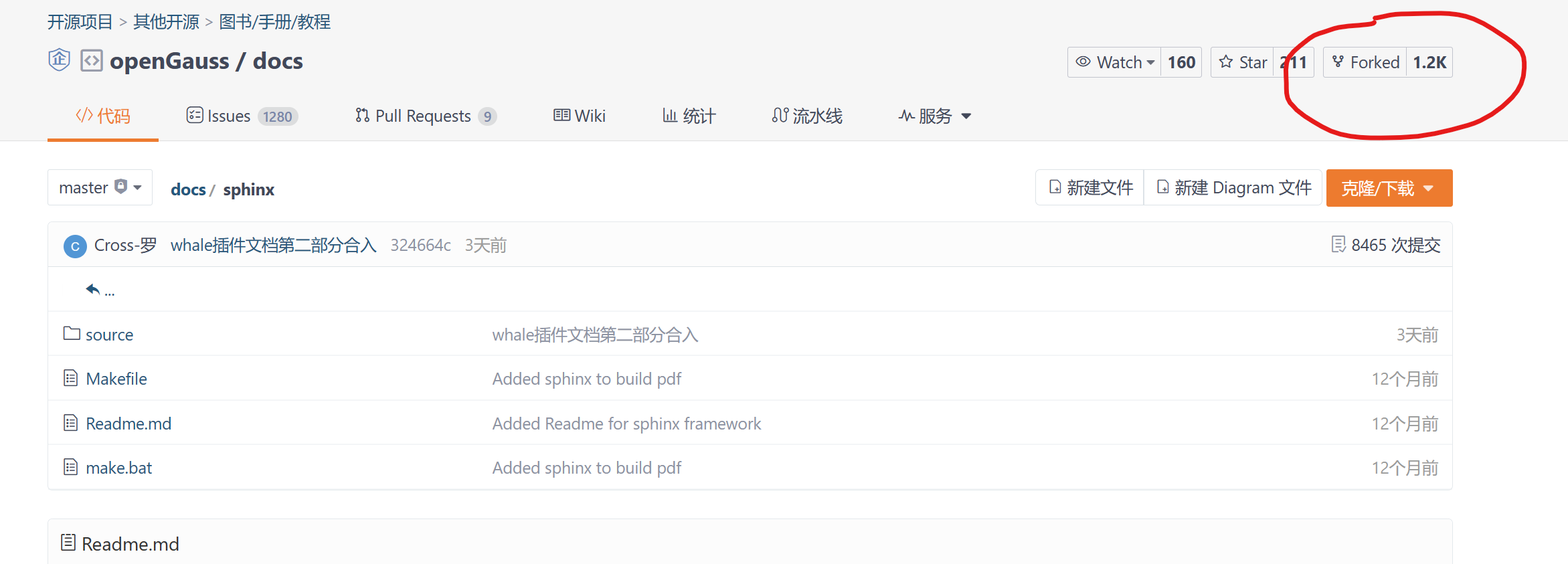Open source row commit message
1568x564 pixels.
click(595, 335)
